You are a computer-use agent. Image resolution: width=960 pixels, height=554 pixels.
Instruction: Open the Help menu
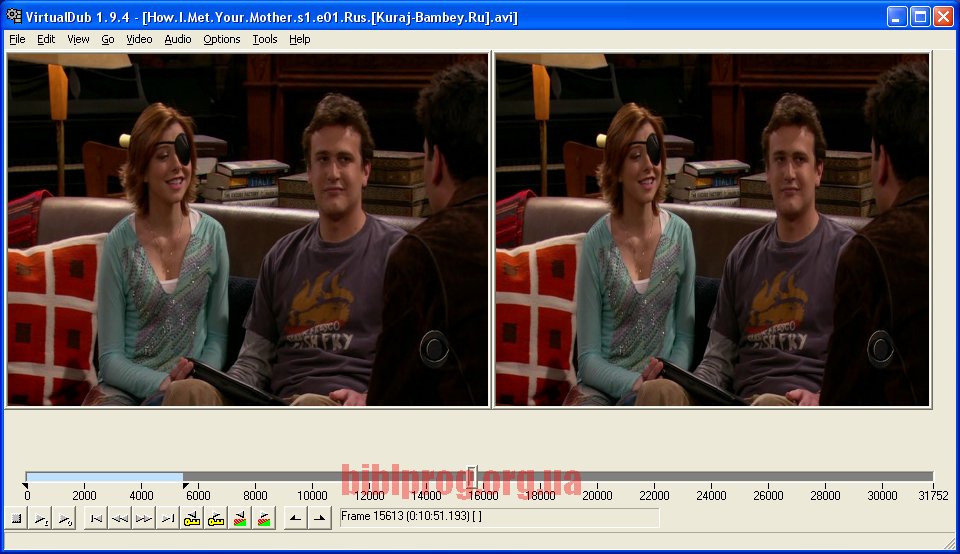pos(299,39)
